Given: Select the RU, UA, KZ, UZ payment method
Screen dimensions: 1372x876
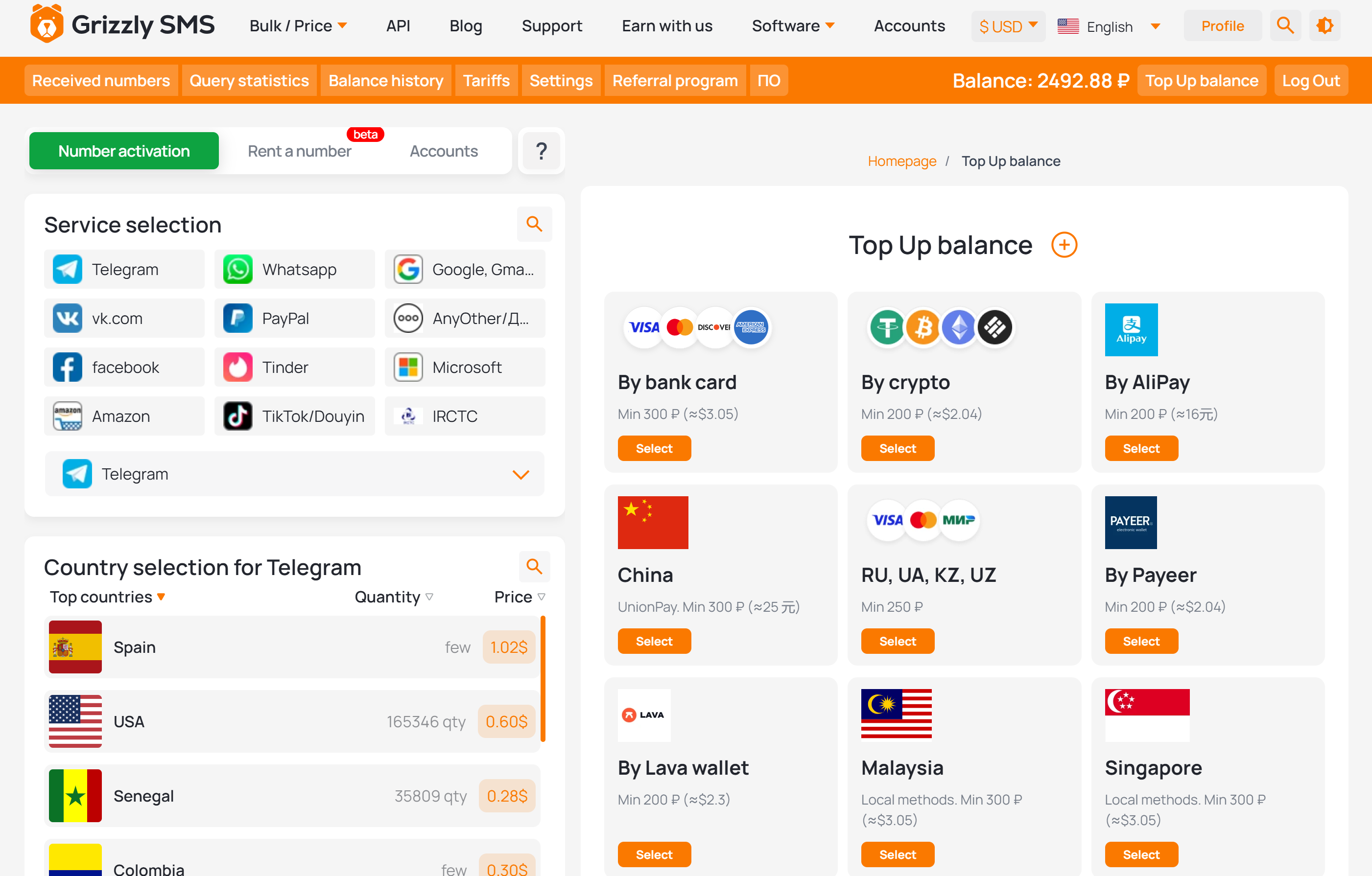Looking at the screenshot, I should pos(898,641).
